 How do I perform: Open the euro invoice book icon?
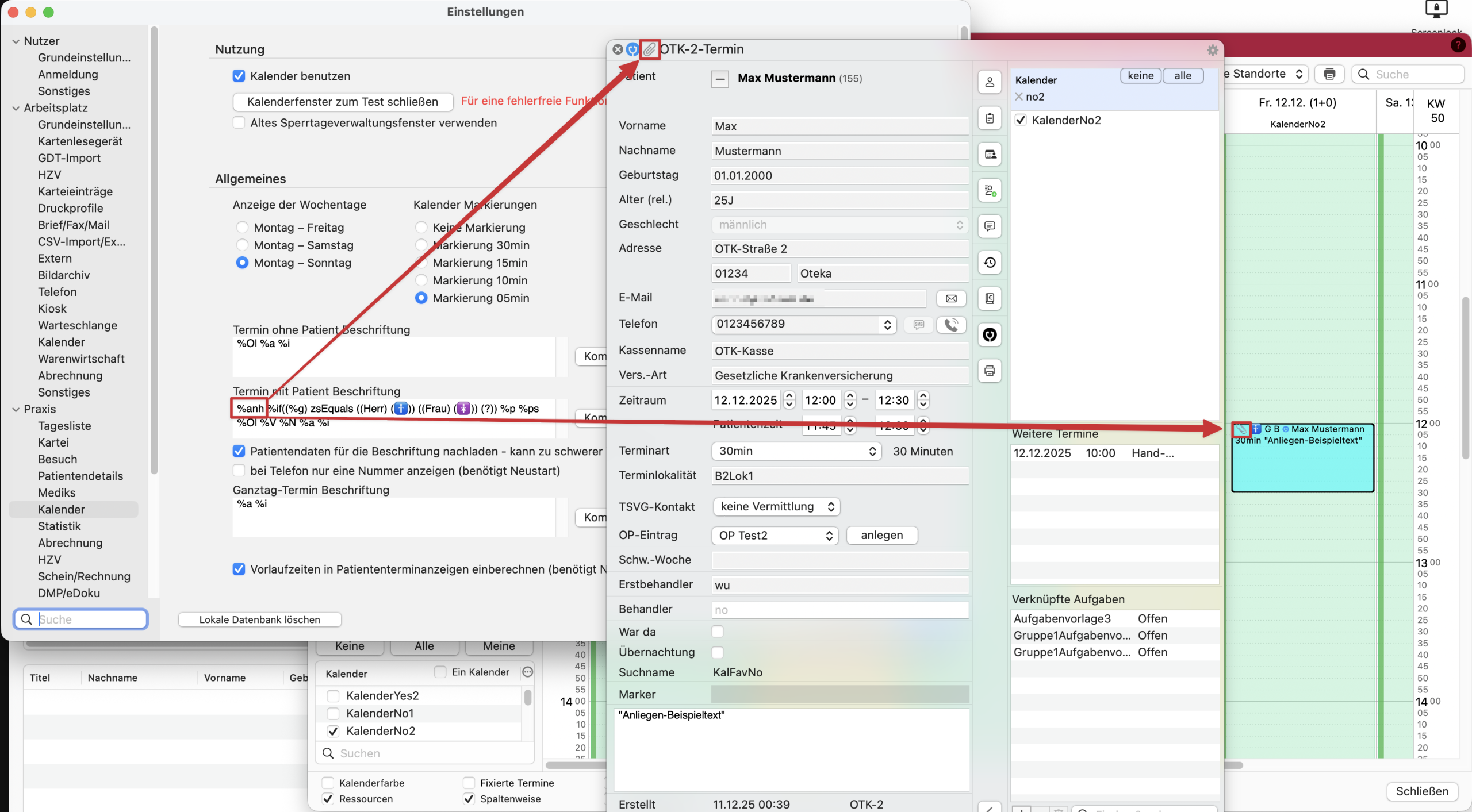[x=990, y=298]
